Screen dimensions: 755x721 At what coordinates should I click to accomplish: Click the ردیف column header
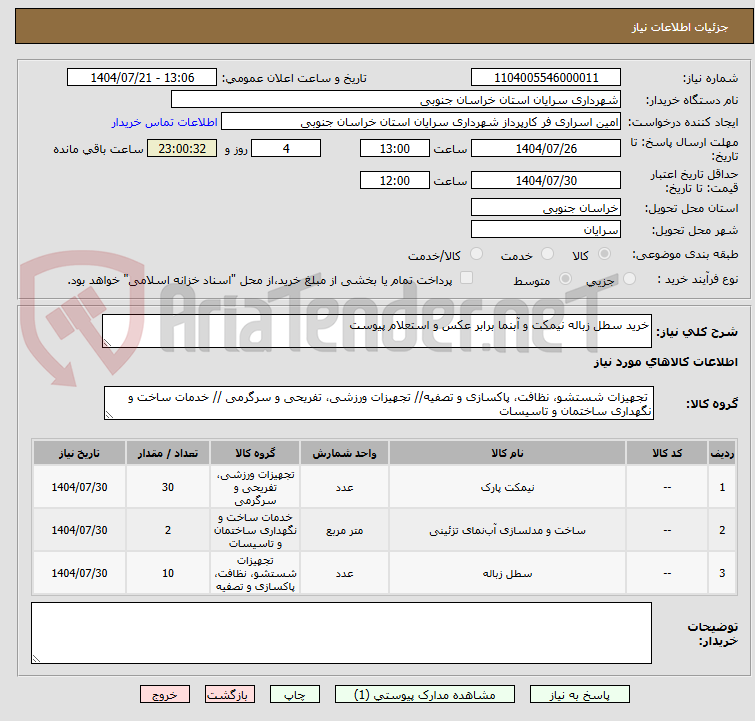(722, 453)
